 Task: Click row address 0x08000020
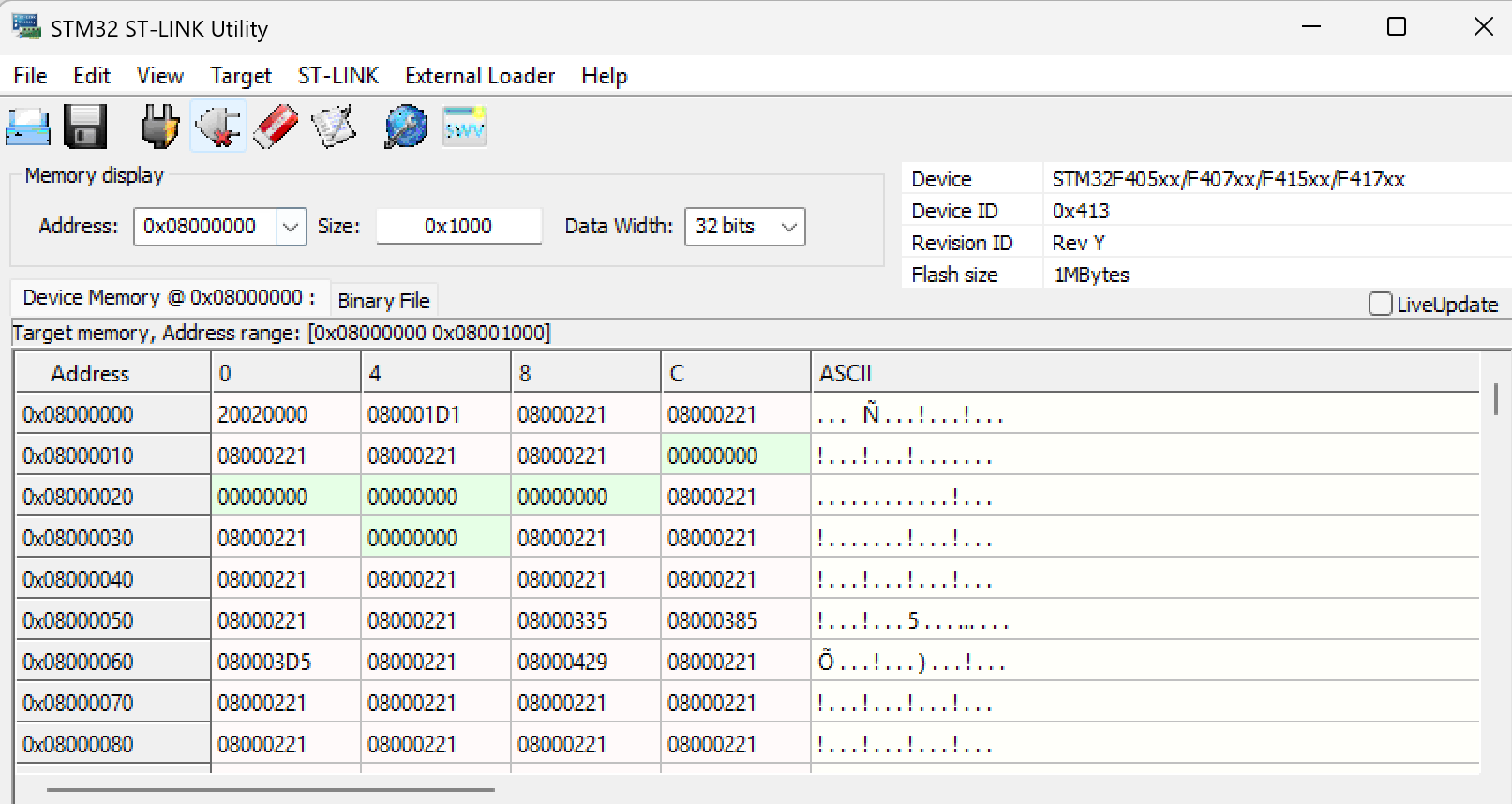point(112,497)
